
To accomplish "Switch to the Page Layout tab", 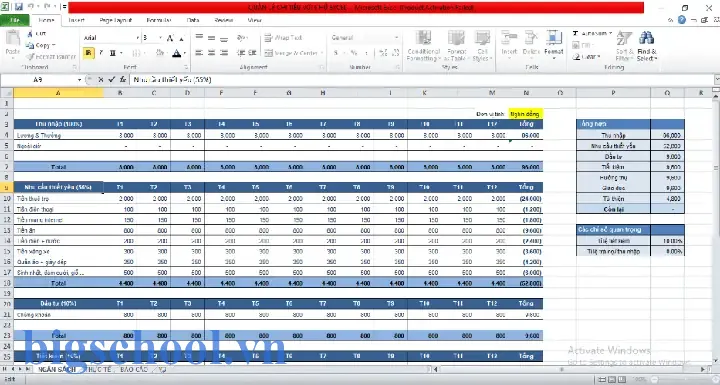I will click(x=116, y=20).
